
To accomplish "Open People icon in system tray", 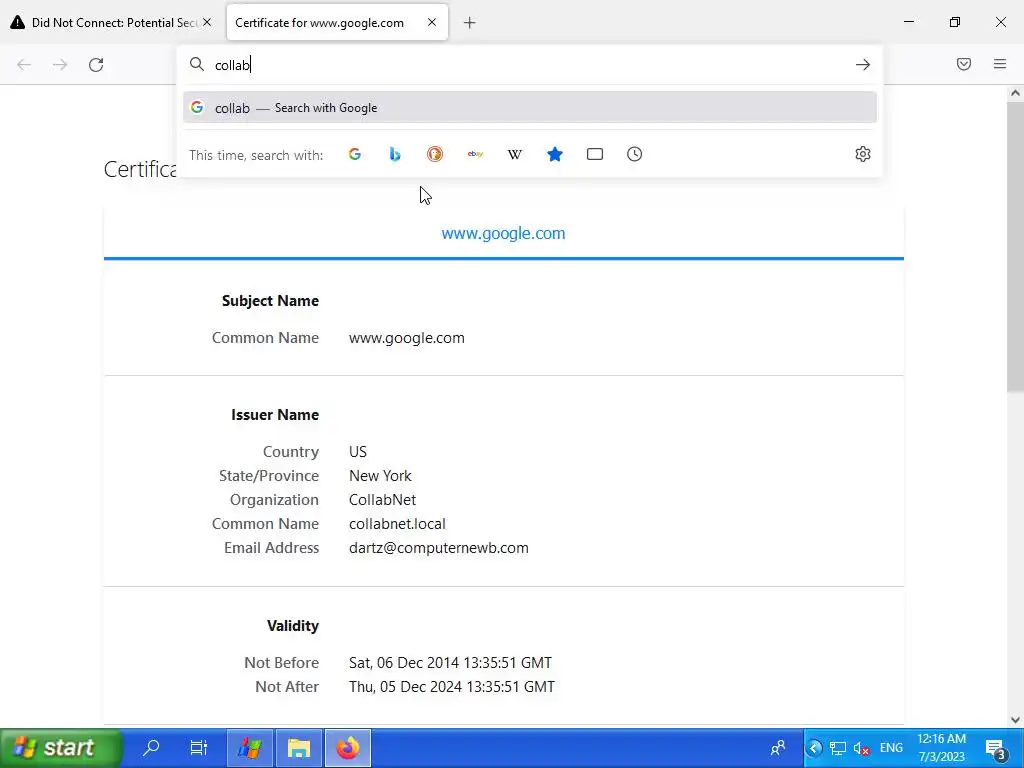I will [x=778, y=748].
